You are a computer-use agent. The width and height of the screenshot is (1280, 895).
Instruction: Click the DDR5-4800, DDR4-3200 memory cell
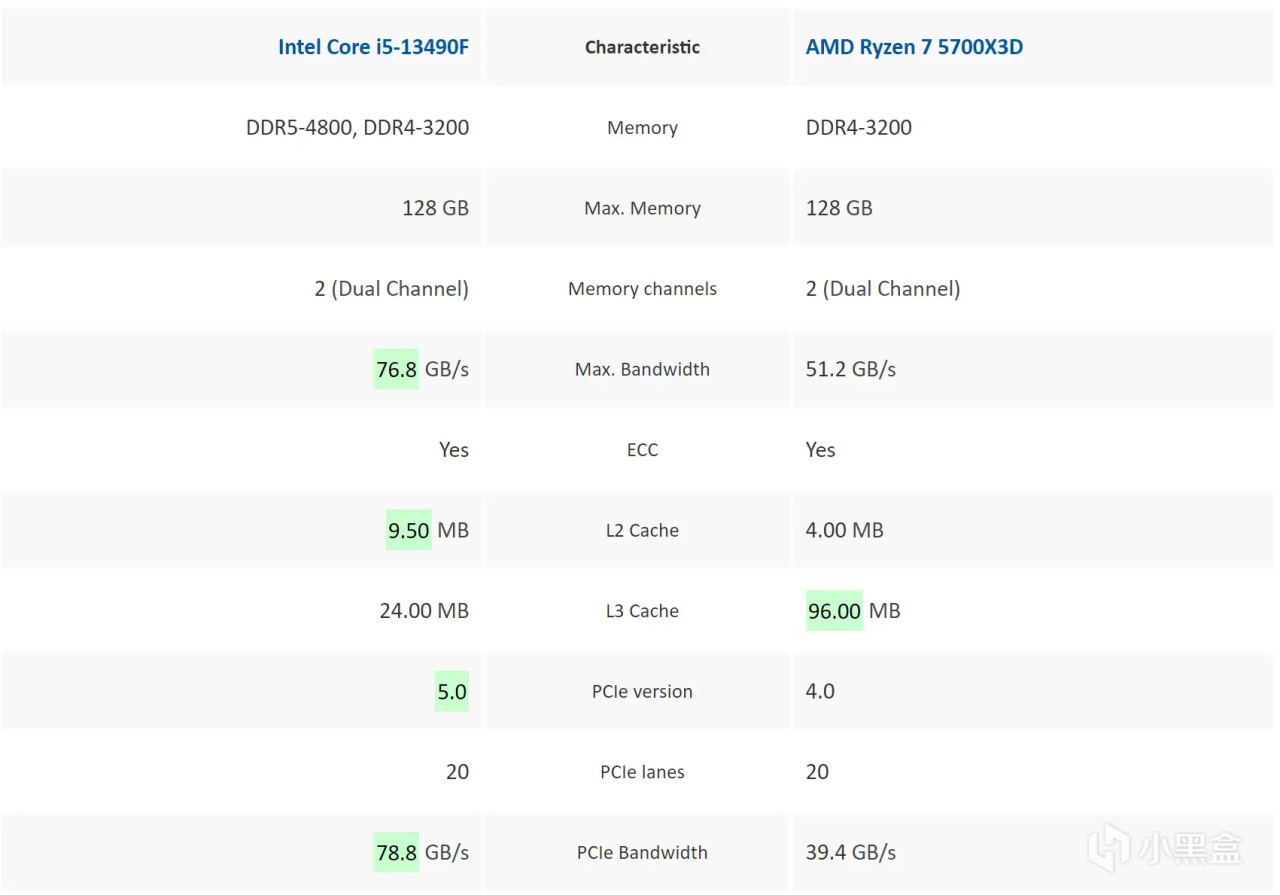[357, 127]
